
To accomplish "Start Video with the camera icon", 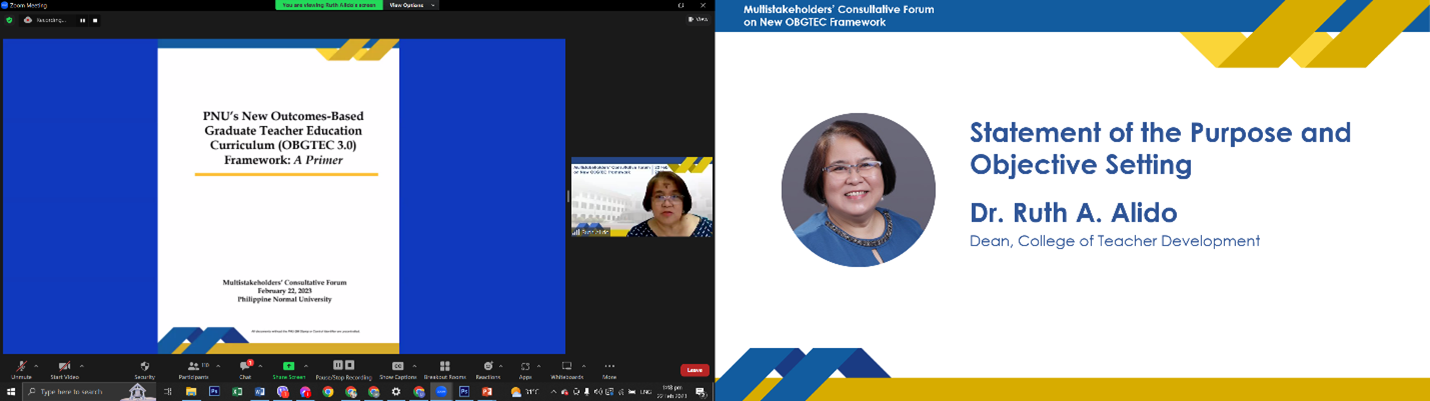I will click(x=64, y=367).
